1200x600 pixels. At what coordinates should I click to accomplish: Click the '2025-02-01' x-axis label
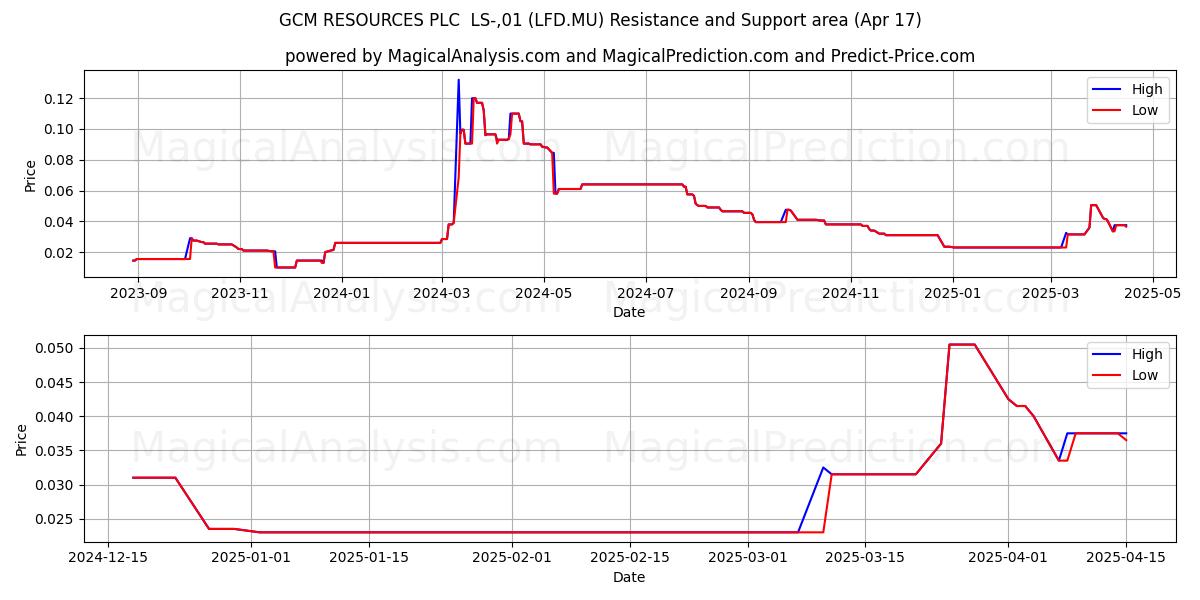point(512,558)
